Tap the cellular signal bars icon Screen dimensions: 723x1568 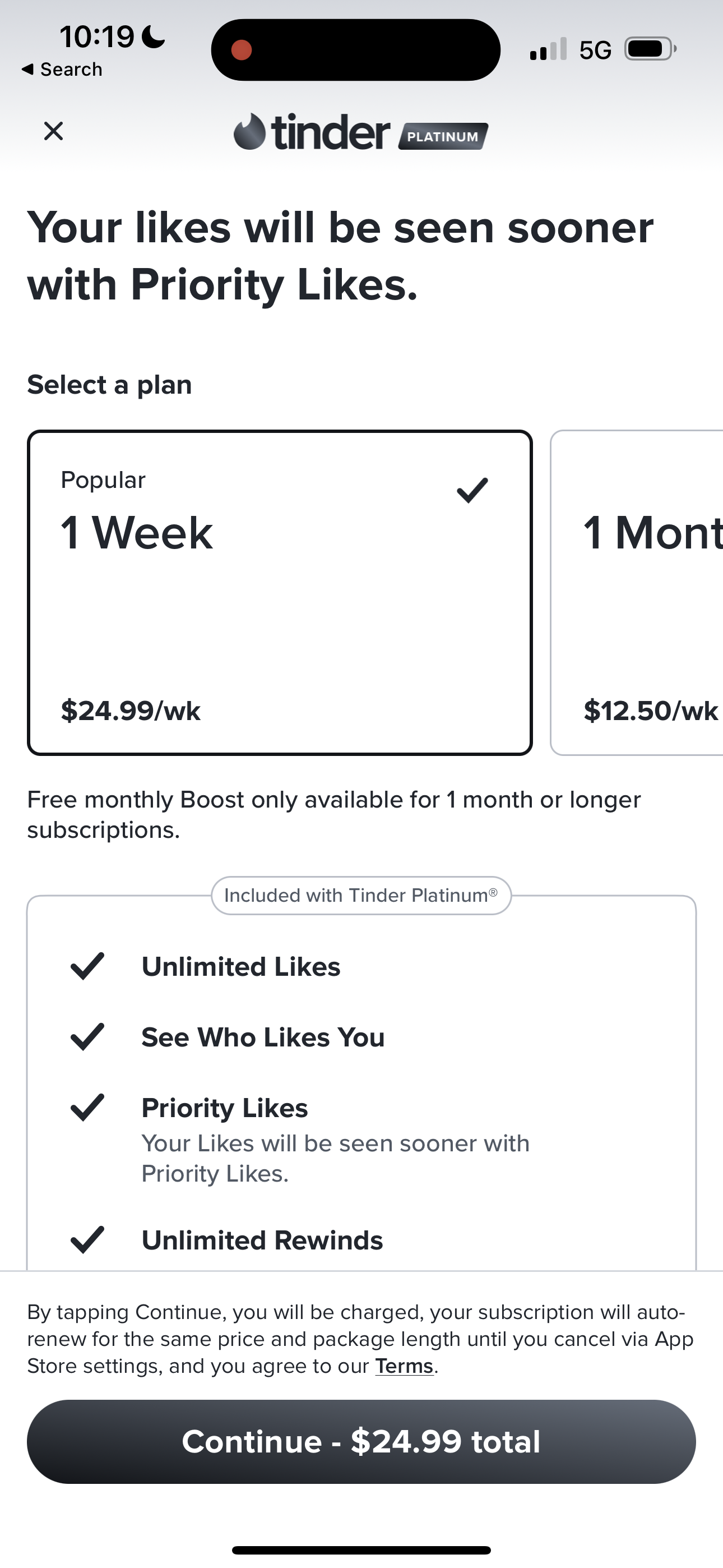pos(548,50)
